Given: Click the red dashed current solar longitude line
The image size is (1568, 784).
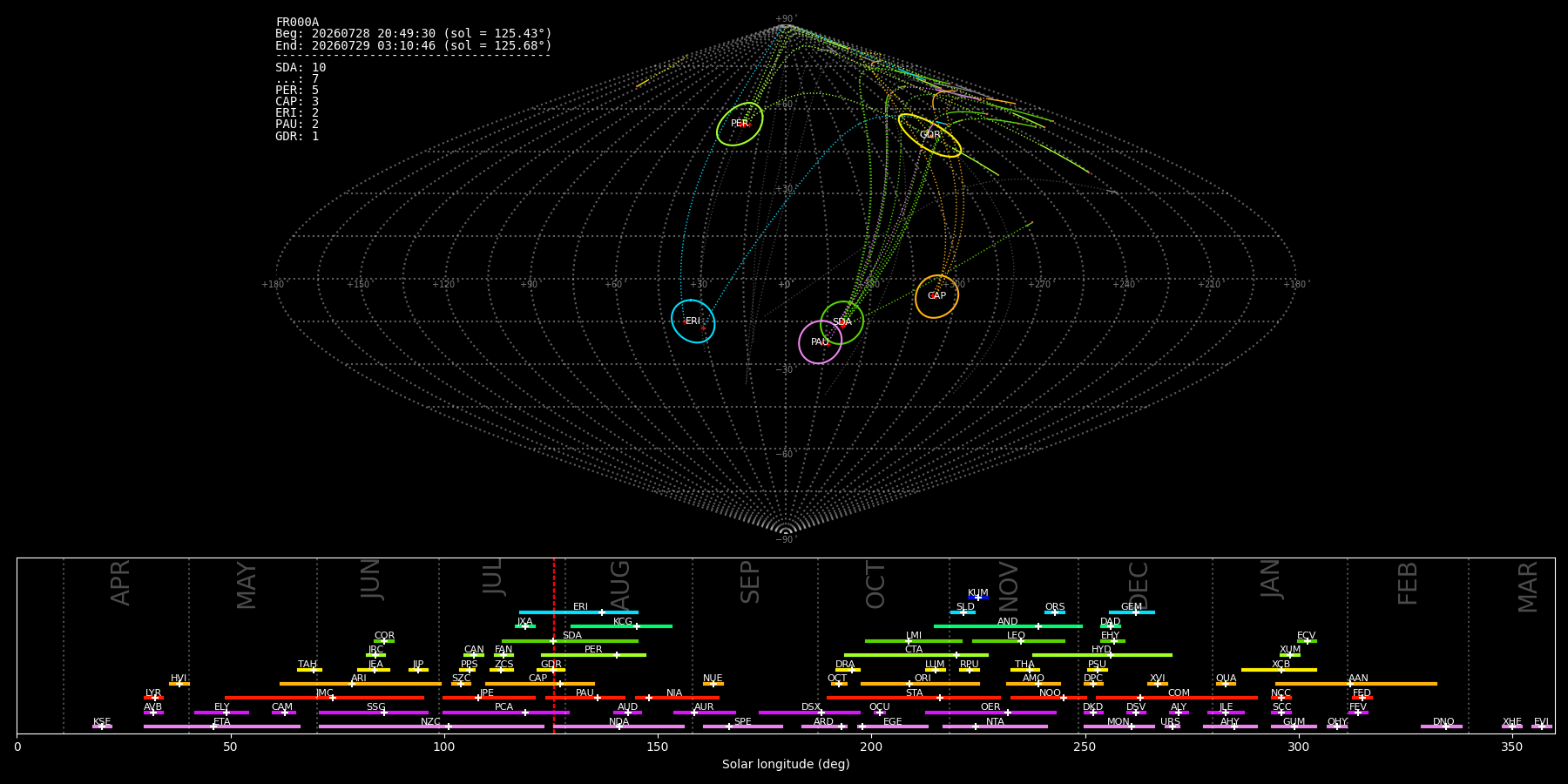Looking at the screenshot, I should point(553,645).
